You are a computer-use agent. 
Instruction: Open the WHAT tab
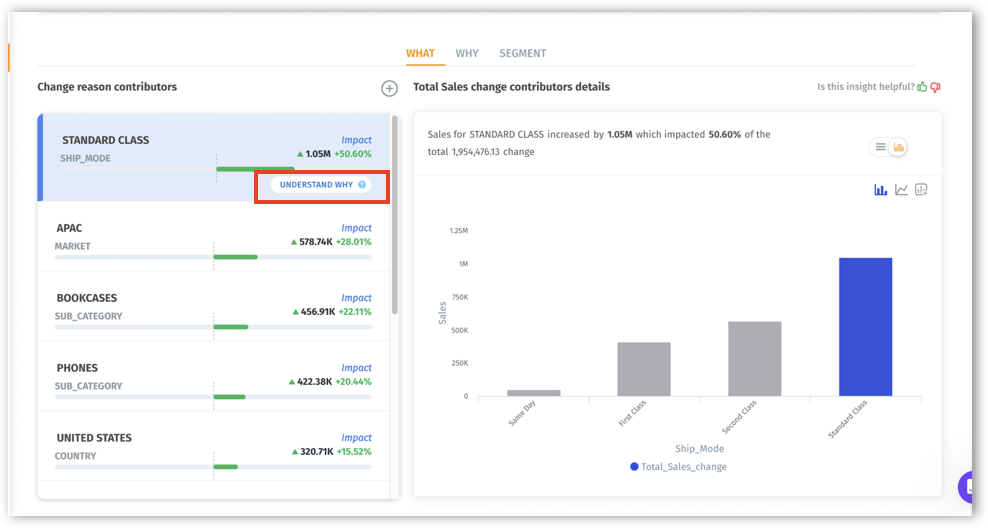click(x=420, y=53)
